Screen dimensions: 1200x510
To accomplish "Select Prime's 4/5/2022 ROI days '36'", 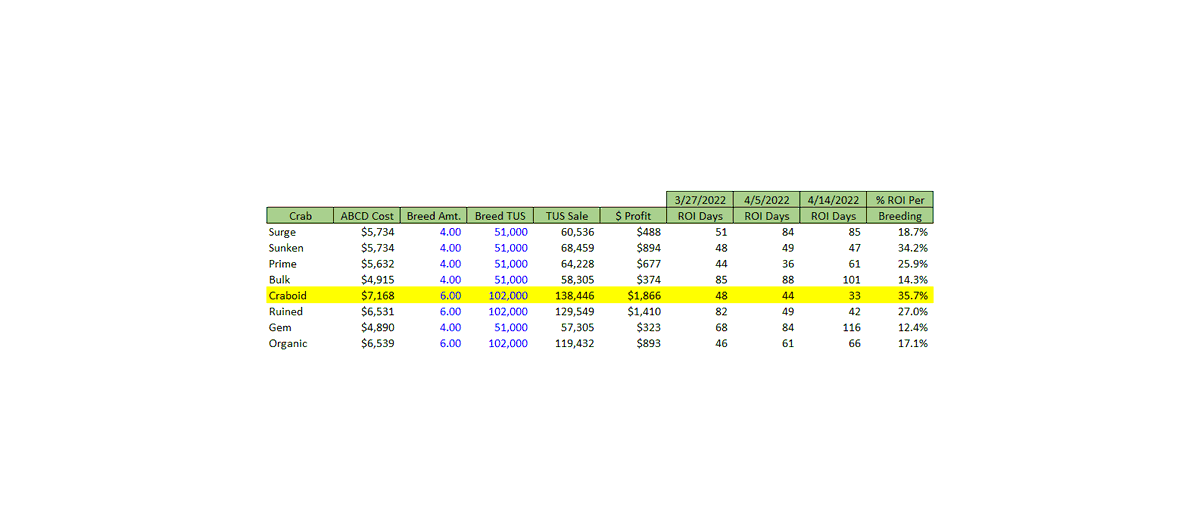I will click(x=789, y=264).
